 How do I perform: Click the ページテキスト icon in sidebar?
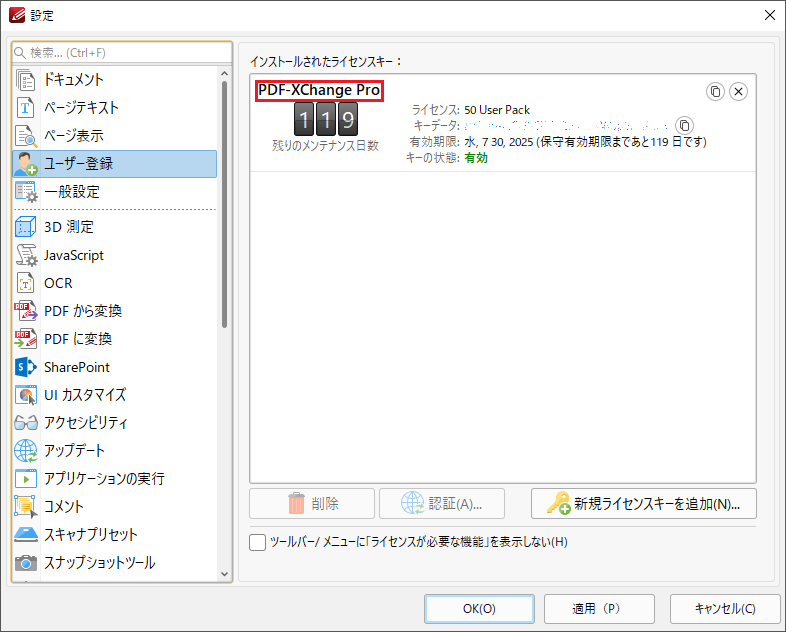pyautogui.click(x=26, y=107)
